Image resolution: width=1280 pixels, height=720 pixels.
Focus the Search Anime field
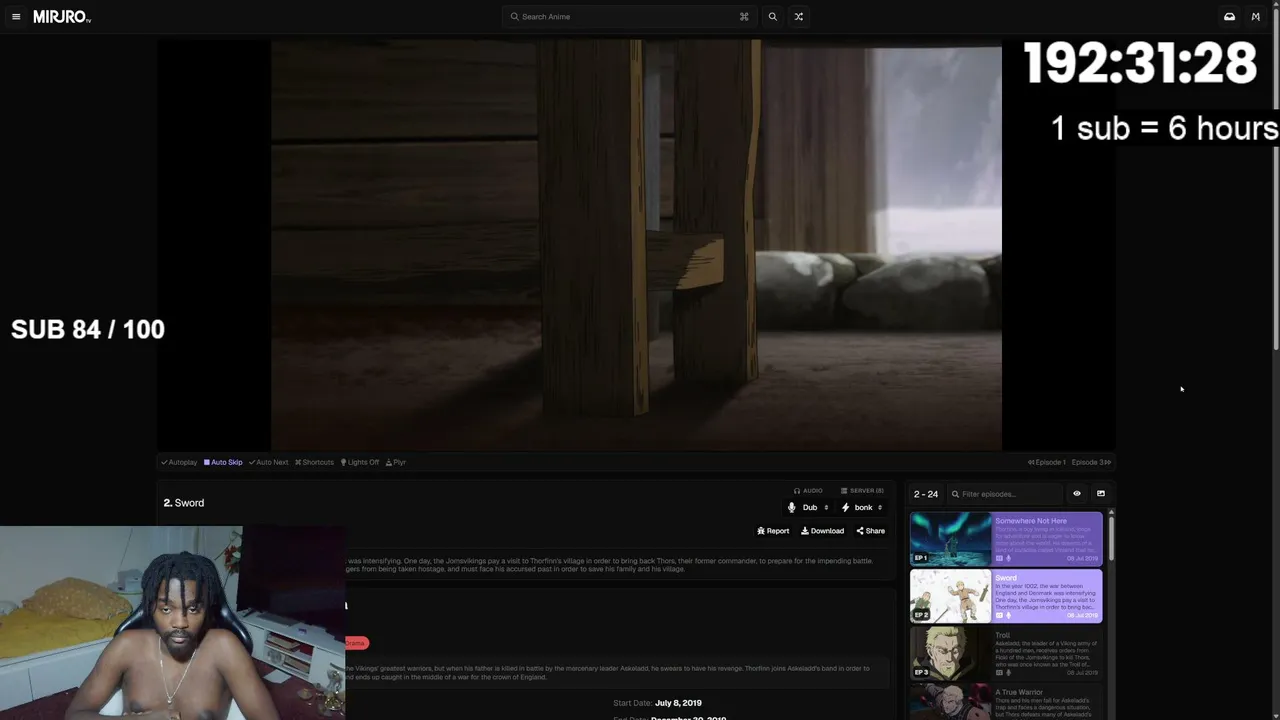pos(629,17)
